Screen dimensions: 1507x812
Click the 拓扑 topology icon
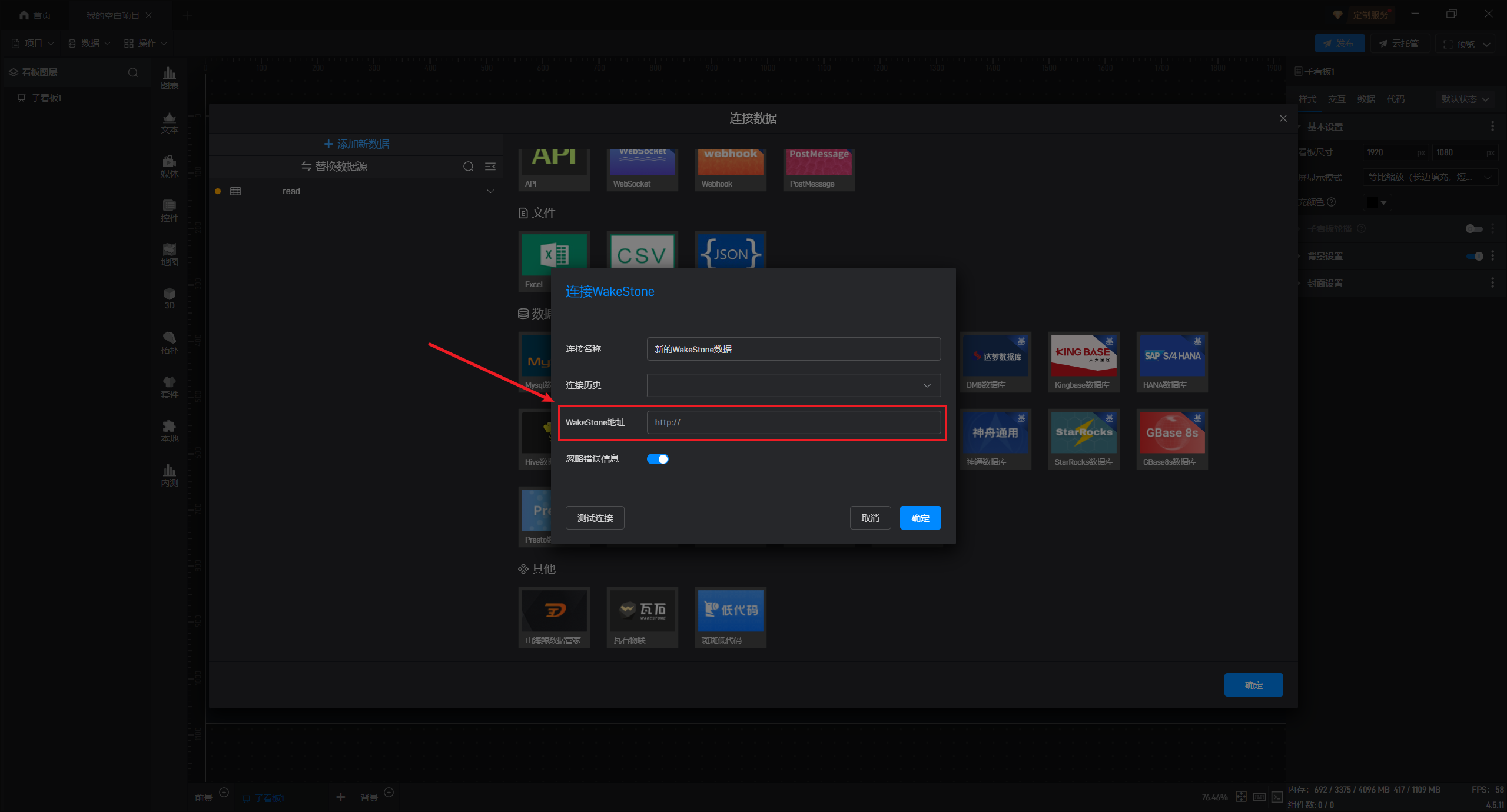tap(170, 342)
